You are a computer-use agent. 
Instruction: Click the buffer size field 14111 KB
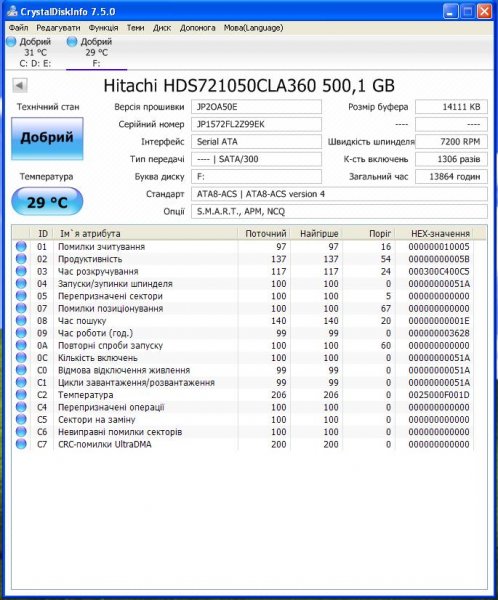pos(451,107)
